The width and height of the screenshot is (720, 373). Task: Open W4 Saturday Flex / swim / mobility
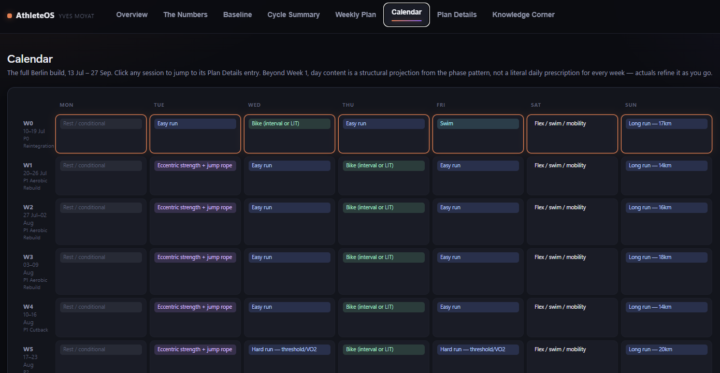pos(560,307)
